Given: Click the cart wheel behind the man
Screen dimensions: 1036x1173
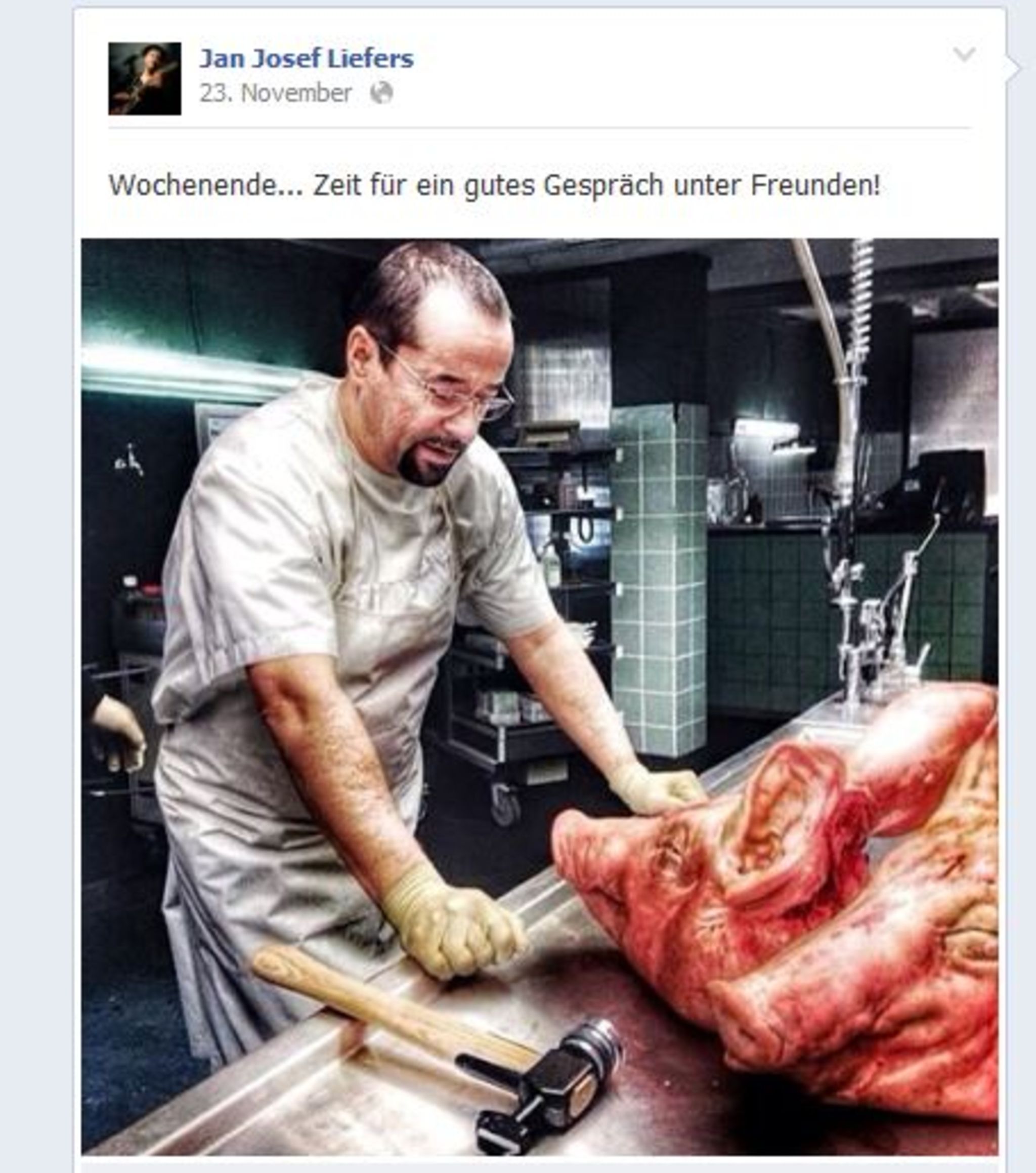Looking at the screenshot, I should pyautogui.click(x=506, y=805).
